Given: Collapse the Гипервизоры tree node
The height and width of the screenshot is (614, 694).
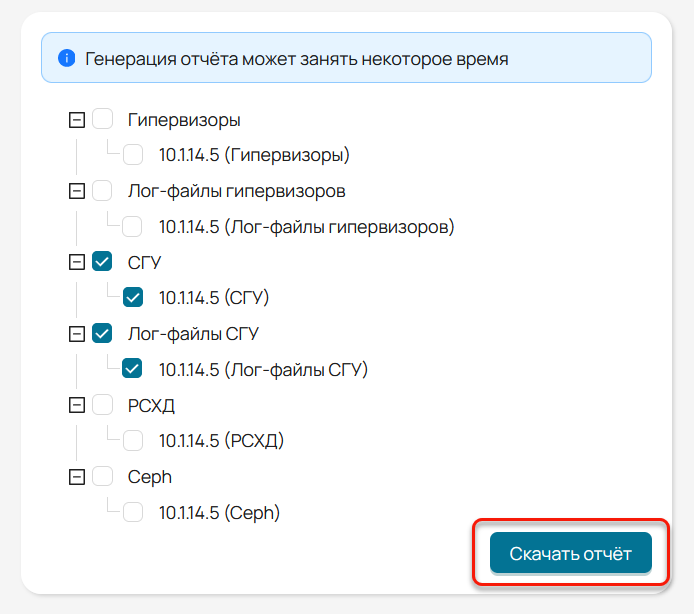Looking at the screenshot, I should pyautogui.click(x=77, y=120).
